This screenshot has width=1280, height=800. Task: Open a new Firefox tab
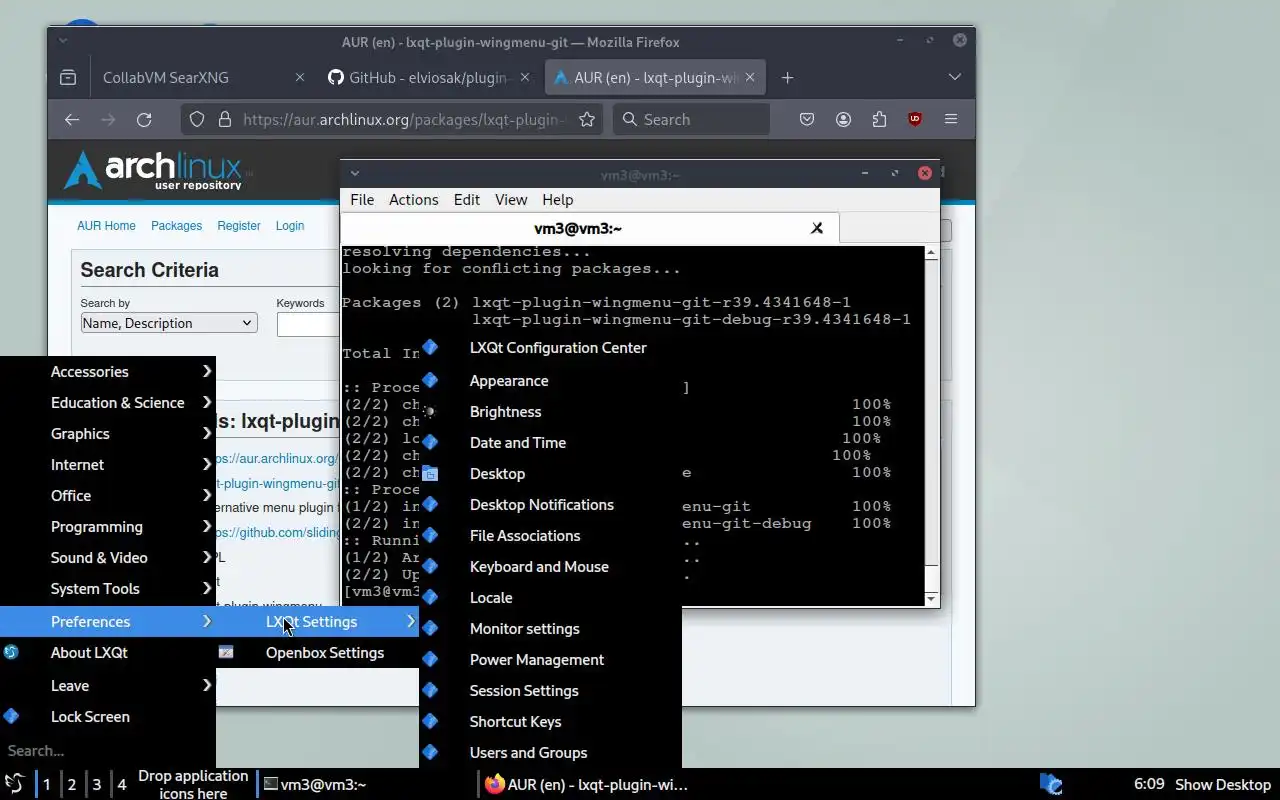pyautogui.click(x=787, y=78)
